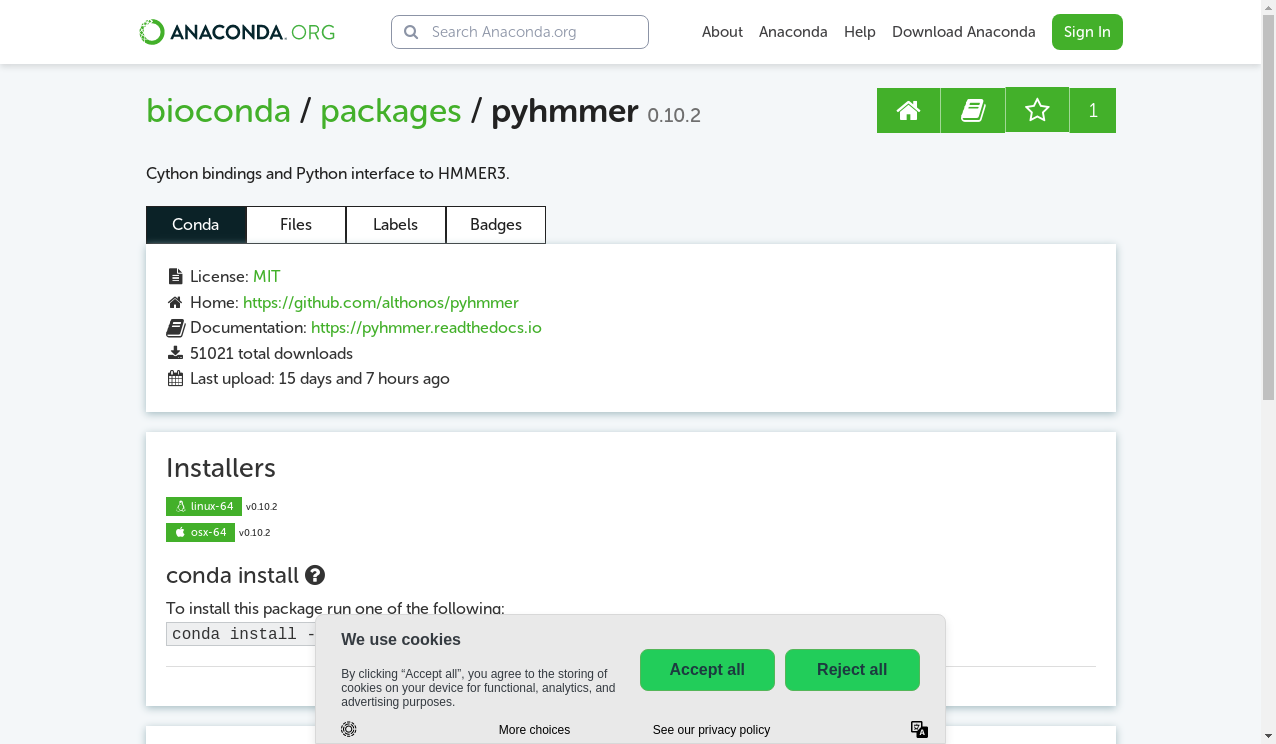
Task: Click the cookie settings gear icon
Action: click(348, 729)
